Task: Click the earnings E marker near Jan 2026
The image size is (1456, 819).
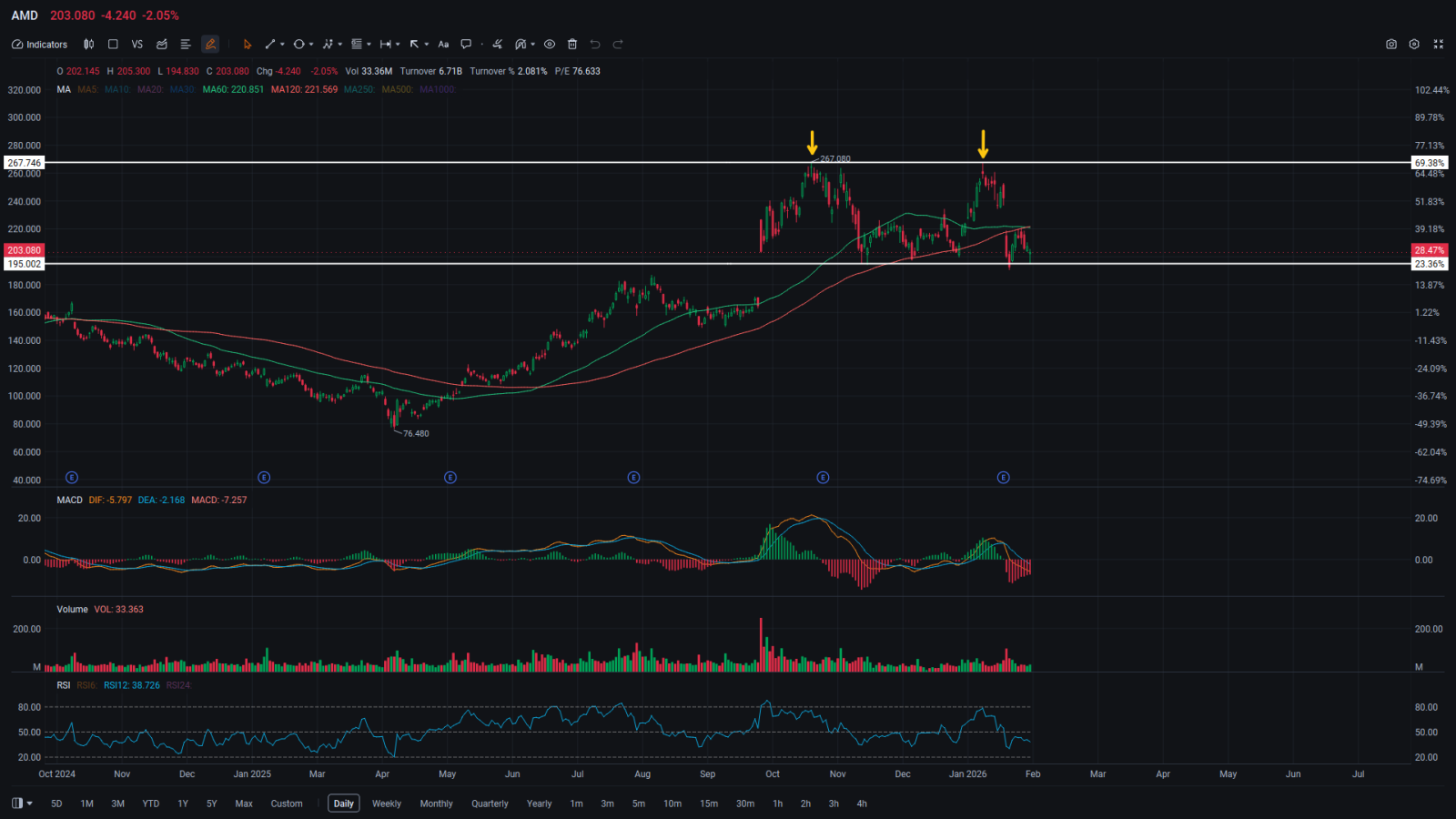Action: coord(1003,478)
